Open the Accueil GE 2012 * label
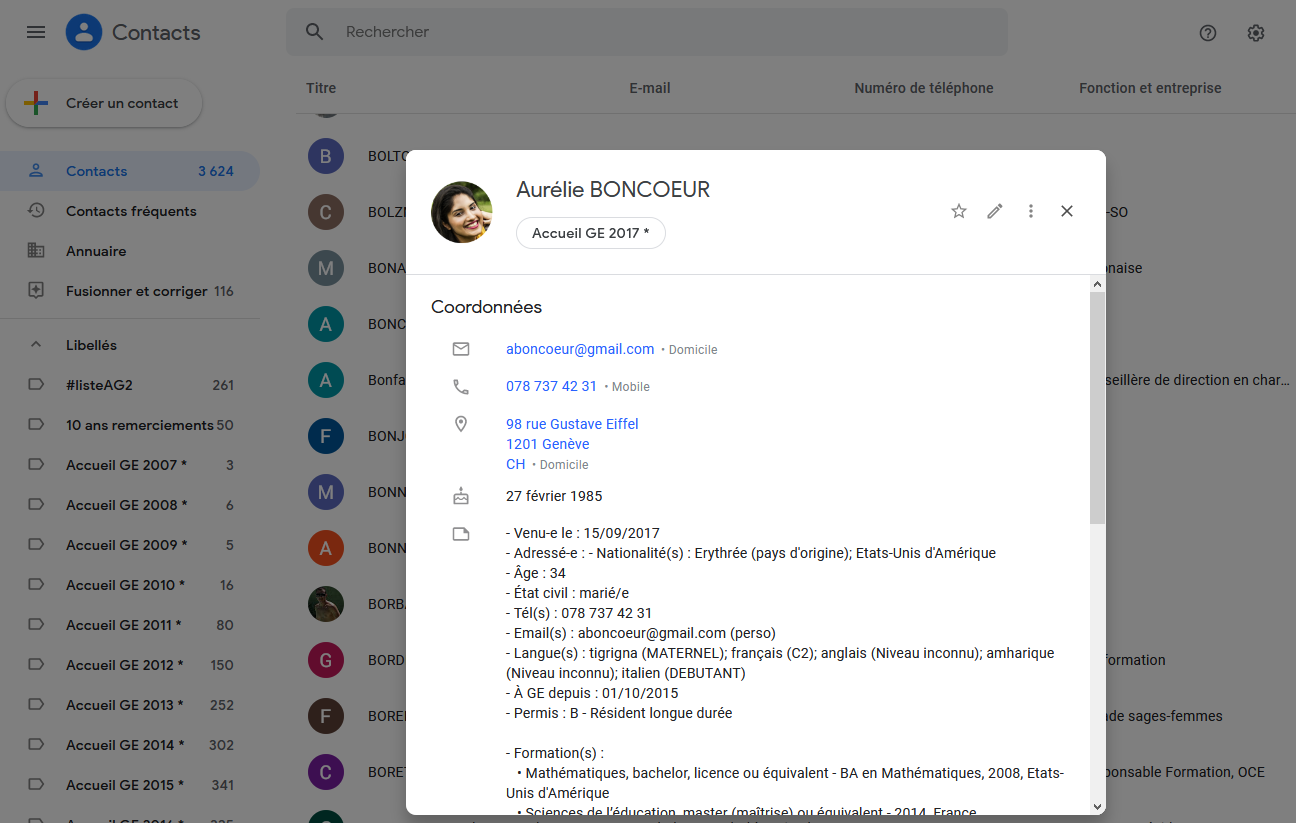Image resolution: width=1296 pixels, height=823 pixels. pos(130,665)
